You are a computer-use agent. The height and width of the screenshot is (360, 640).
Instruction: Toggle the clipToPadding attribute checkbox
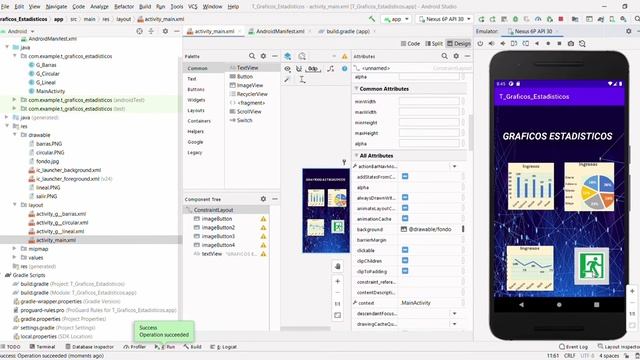coord(405,271)
